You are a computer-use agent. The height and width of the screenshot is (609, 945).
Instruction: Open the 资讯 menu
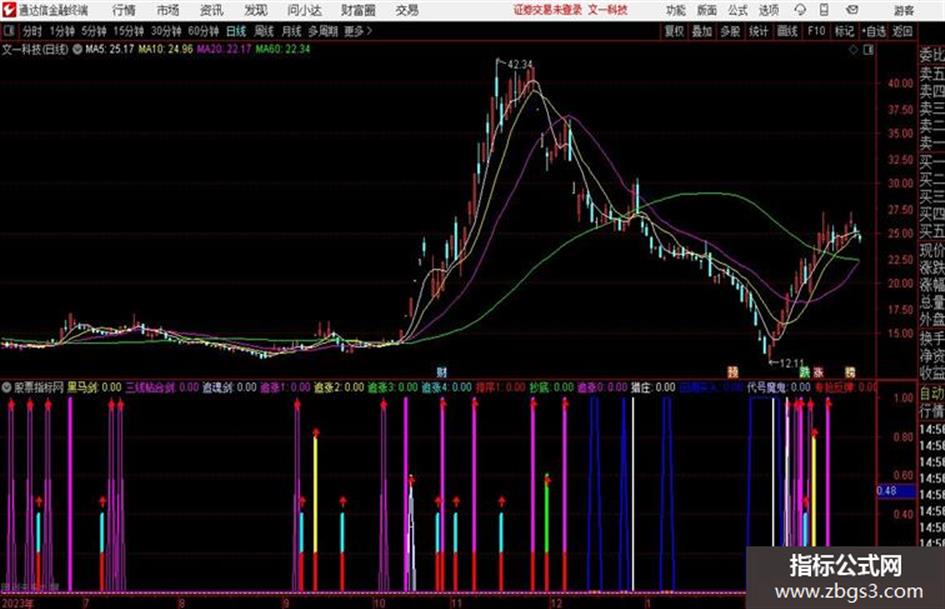211,10
